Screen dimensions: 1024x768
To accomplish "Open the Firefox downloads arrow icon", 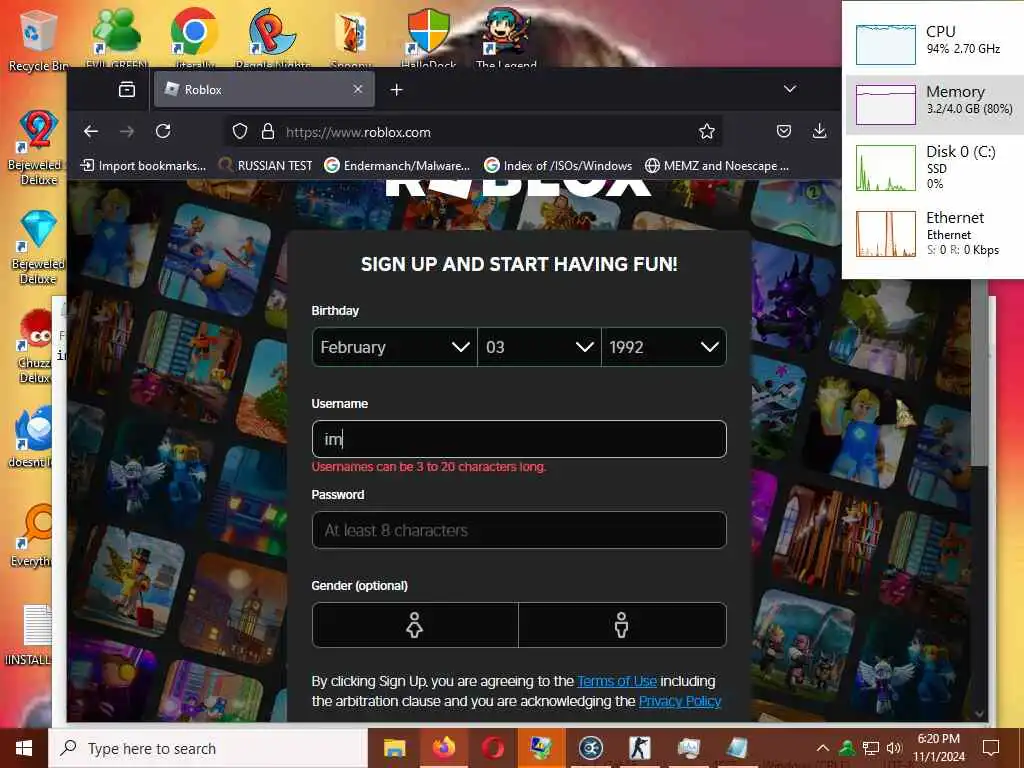I will 819,132.
